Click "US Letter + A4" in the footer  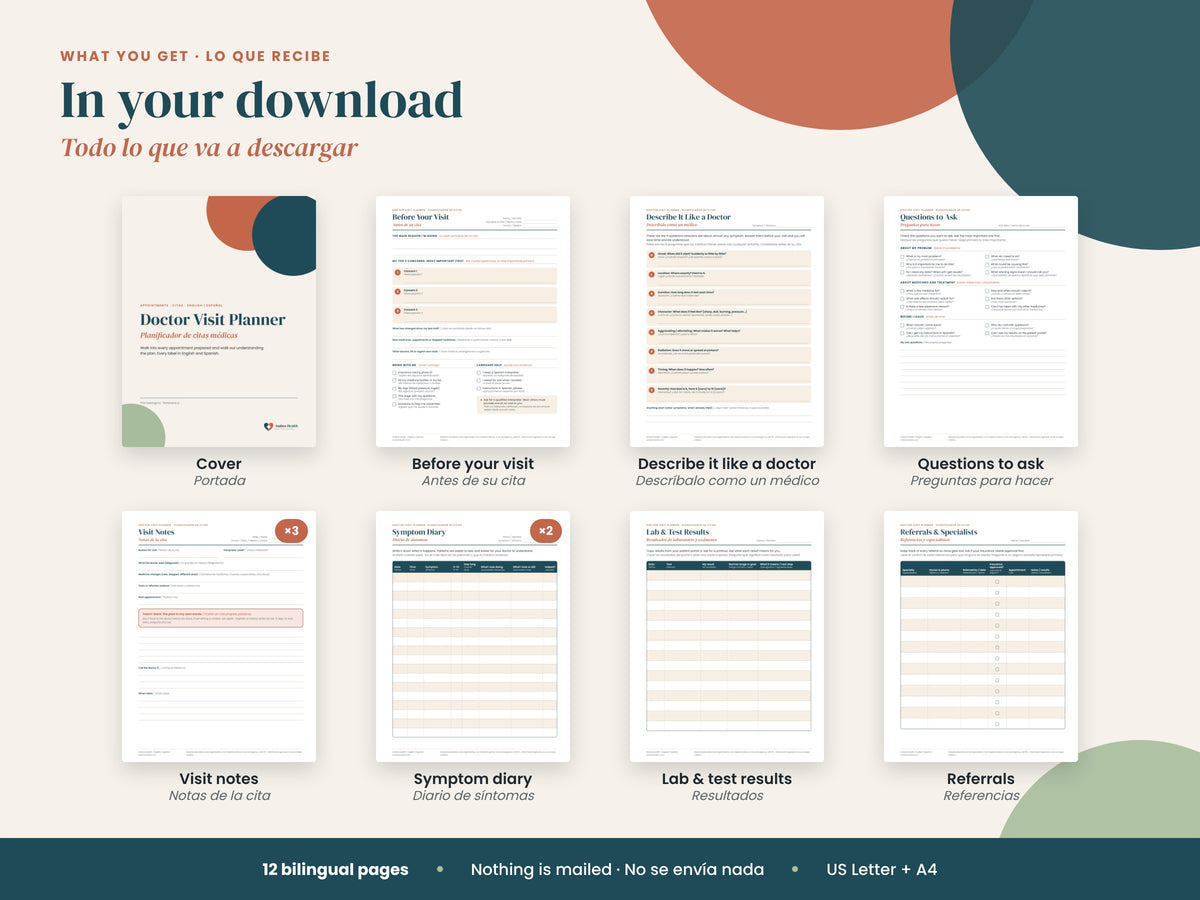click(x=882, y=870)
